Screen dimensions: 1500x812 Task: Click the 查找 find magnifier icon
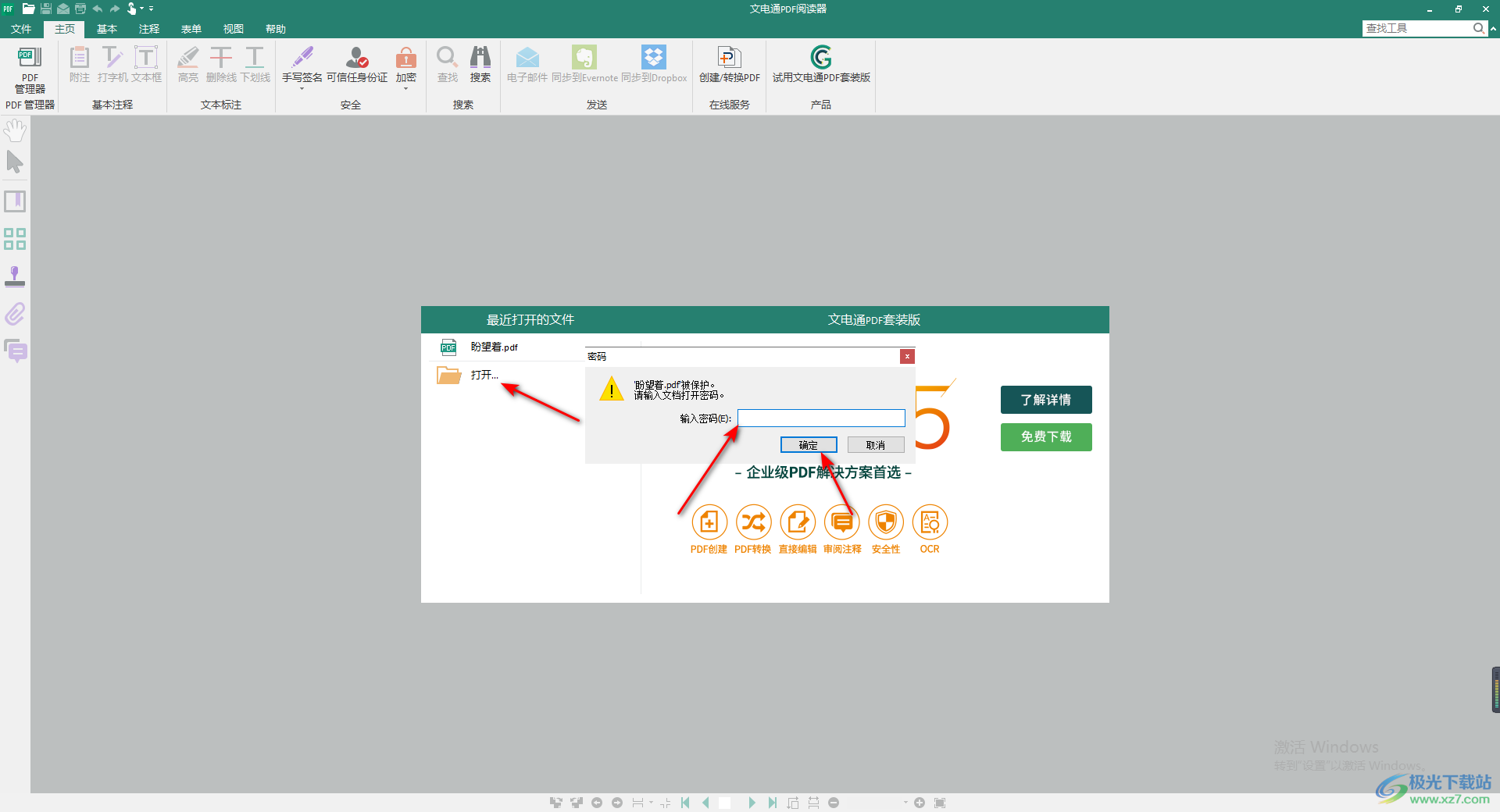[x=447, y=57]
